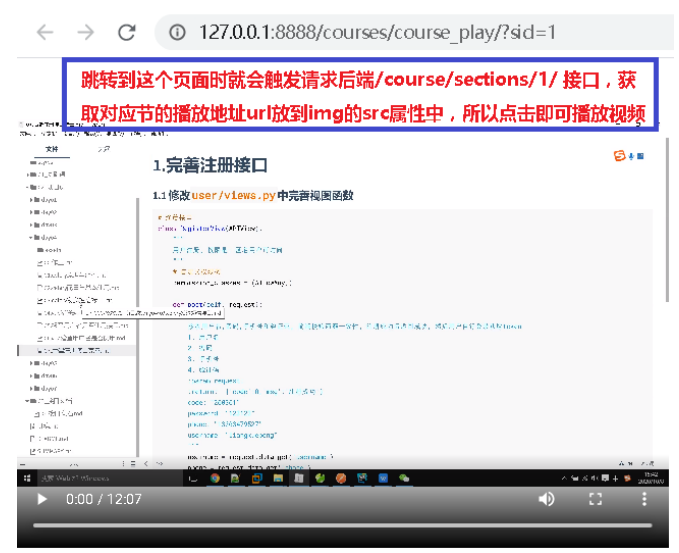View site information icon beside the URL

tap(178, 32)
